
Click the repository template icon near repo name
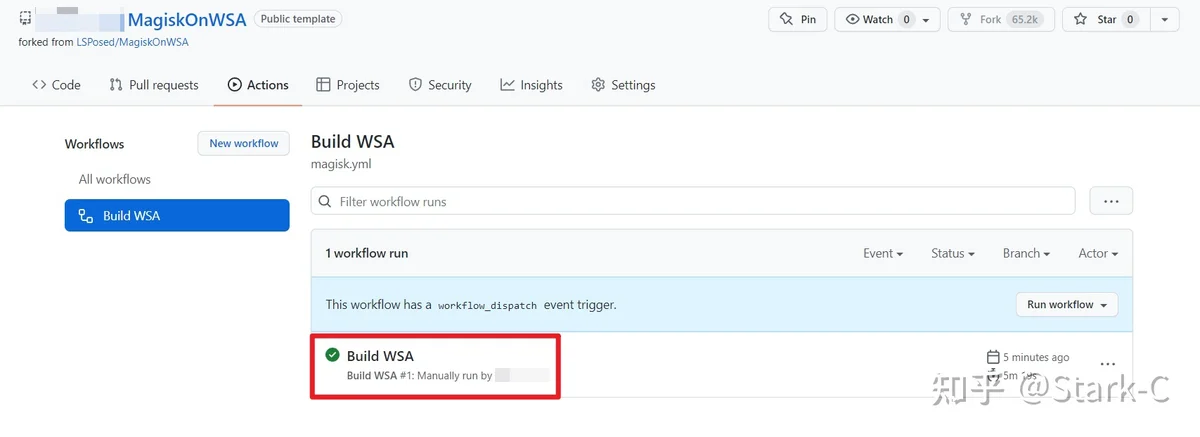coord(25,19)
